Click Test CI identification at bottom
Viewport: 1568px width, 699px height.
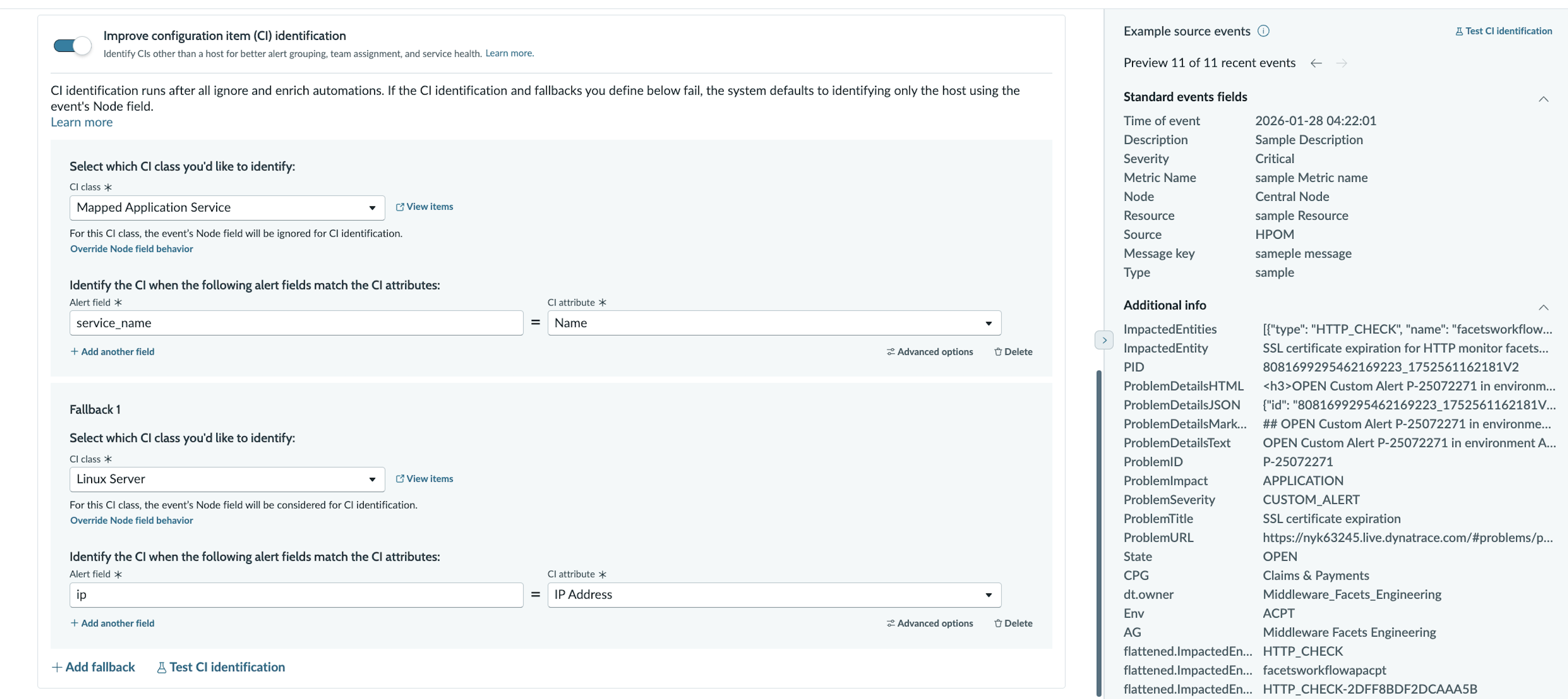pyautogui.click(x=221, y=667)
